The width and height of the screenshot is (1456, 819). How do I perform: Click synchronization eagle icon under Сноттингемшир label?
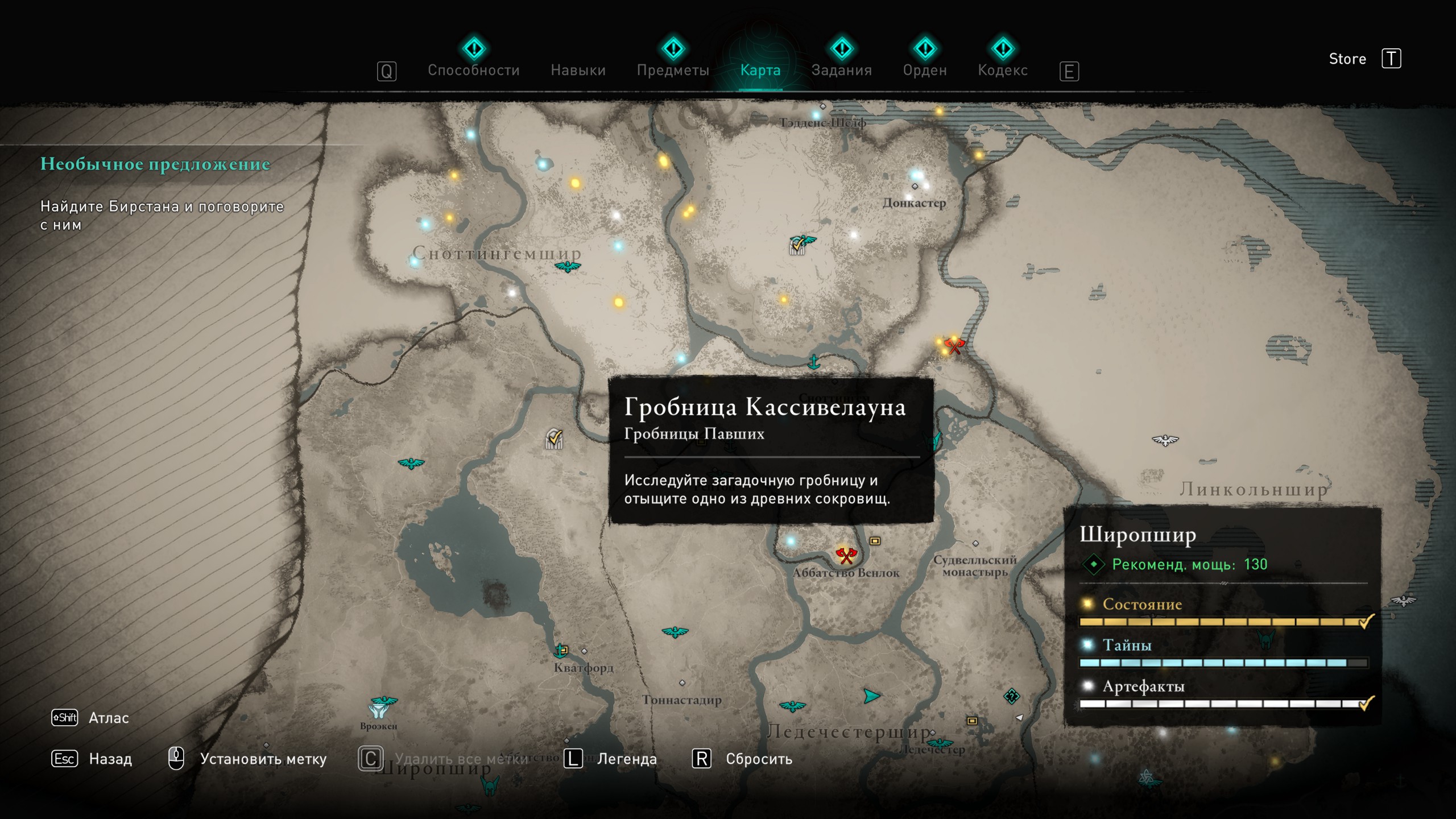coord(567,267)
